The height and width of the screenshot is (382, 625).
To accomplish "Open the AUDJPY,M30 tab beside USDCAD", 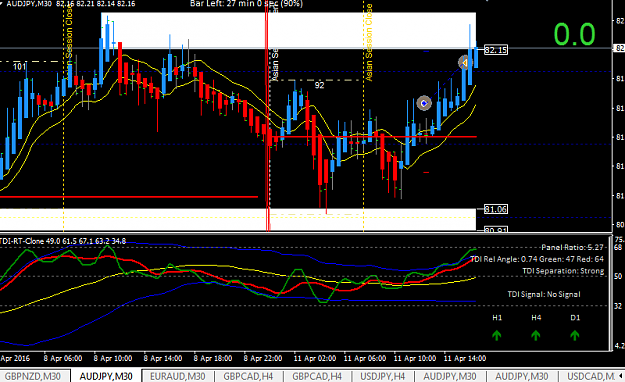I will point(521,376).
